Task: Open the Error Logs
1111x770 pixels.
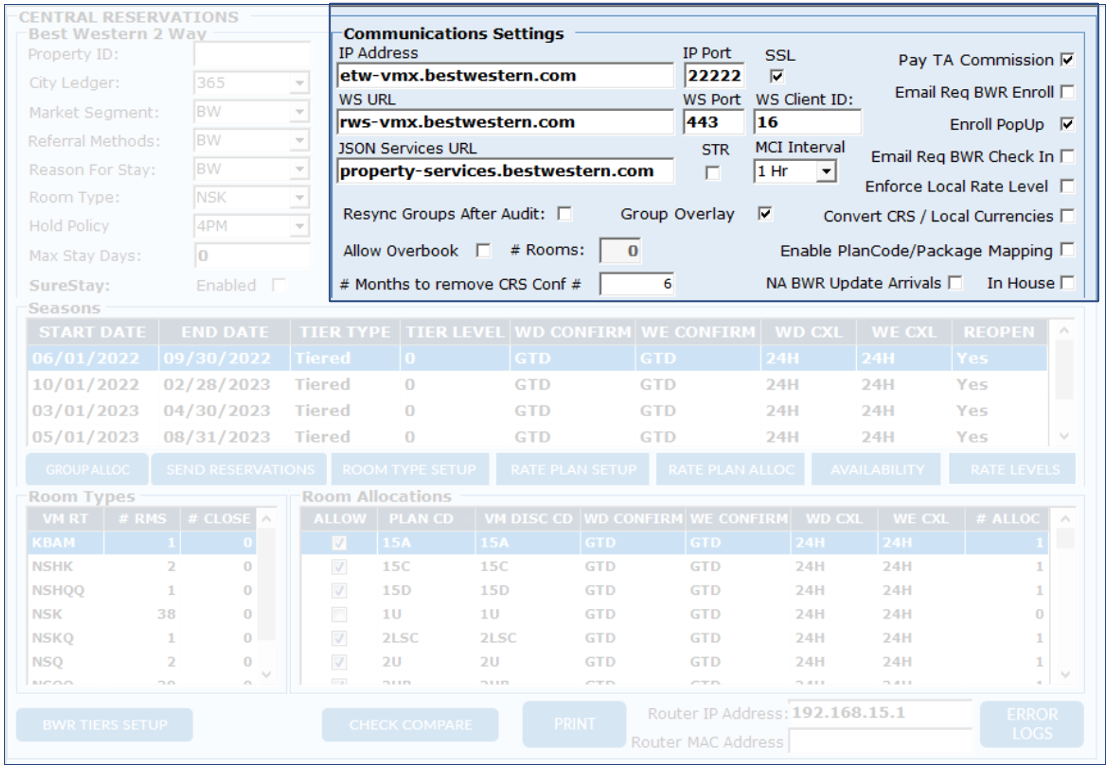Action: (x=1031, y=724)
